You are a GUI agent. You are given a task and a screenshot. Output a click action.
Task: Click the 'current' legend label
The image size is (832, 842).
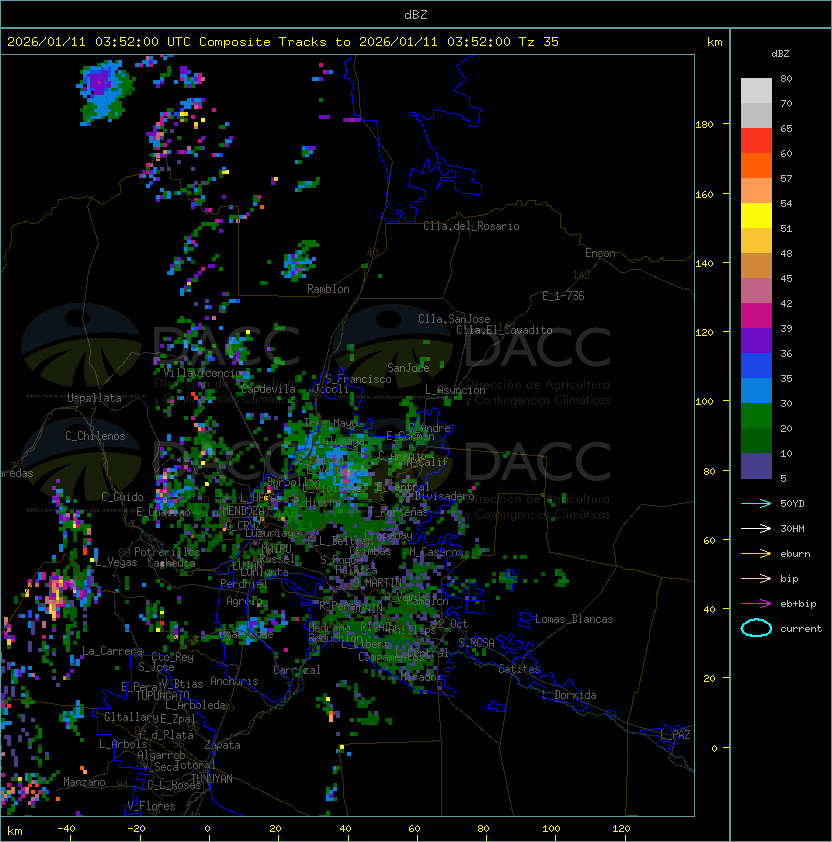coord(801,628)
